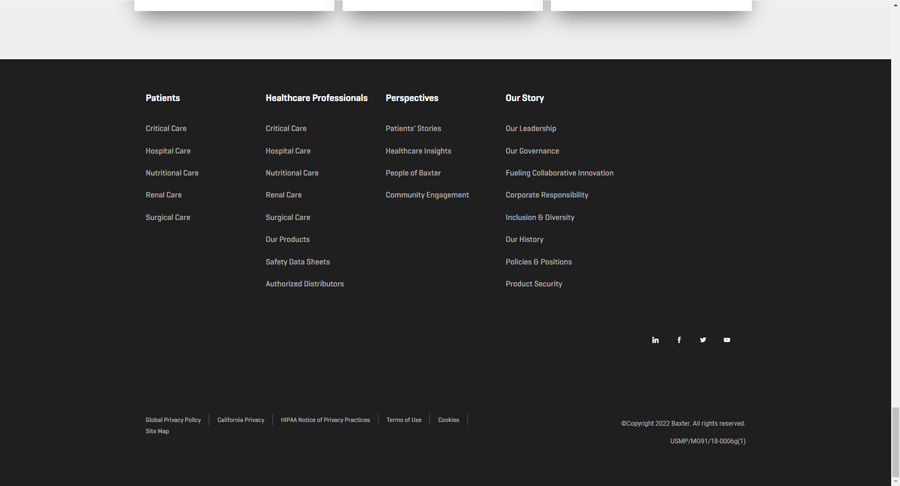This screenshot has height=486, width=900.
Task: Go to Healthcare Professionals section heading
Action: pyautogui.click(x=316, y=98)
